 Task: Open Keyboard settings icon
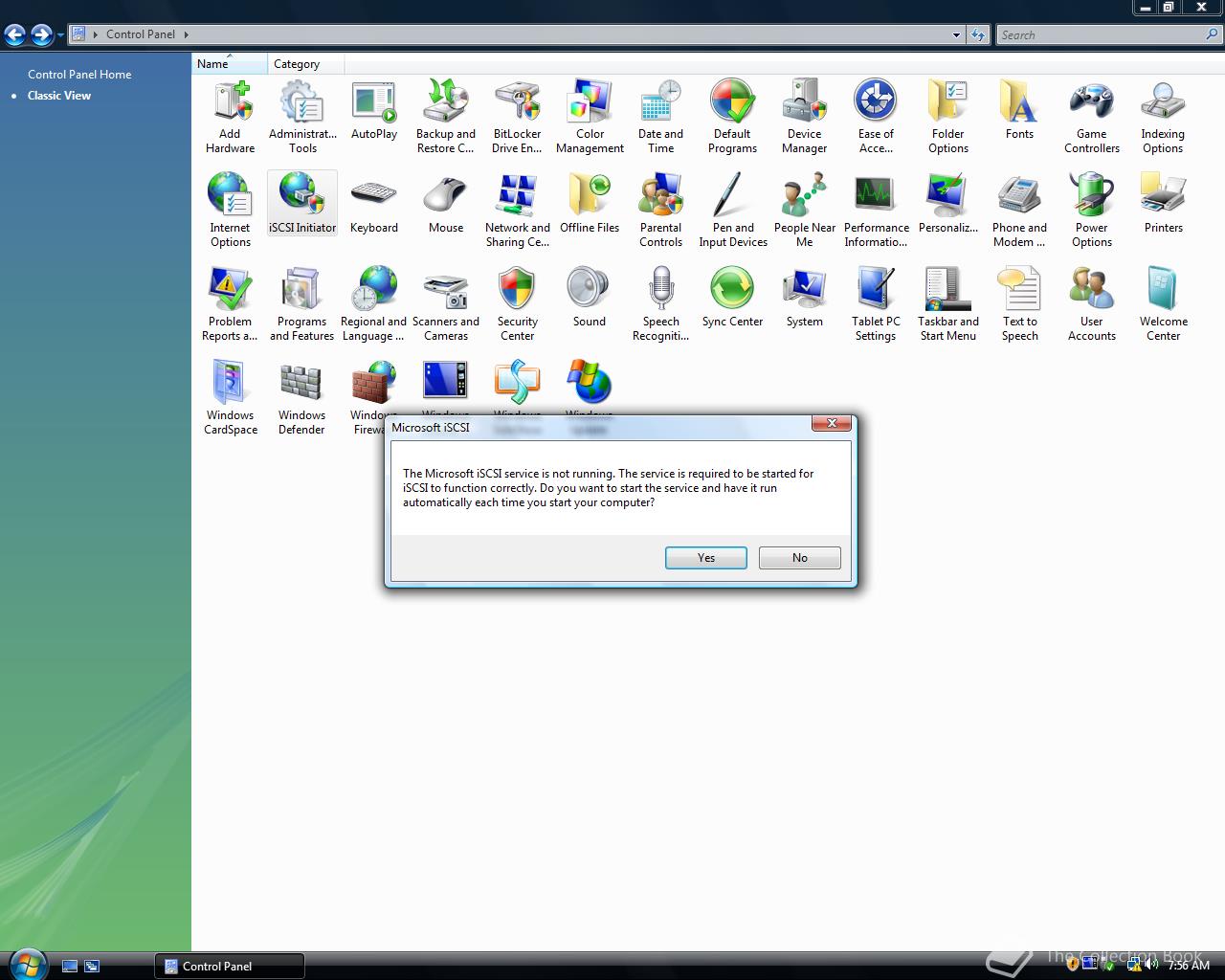point(374,203)
